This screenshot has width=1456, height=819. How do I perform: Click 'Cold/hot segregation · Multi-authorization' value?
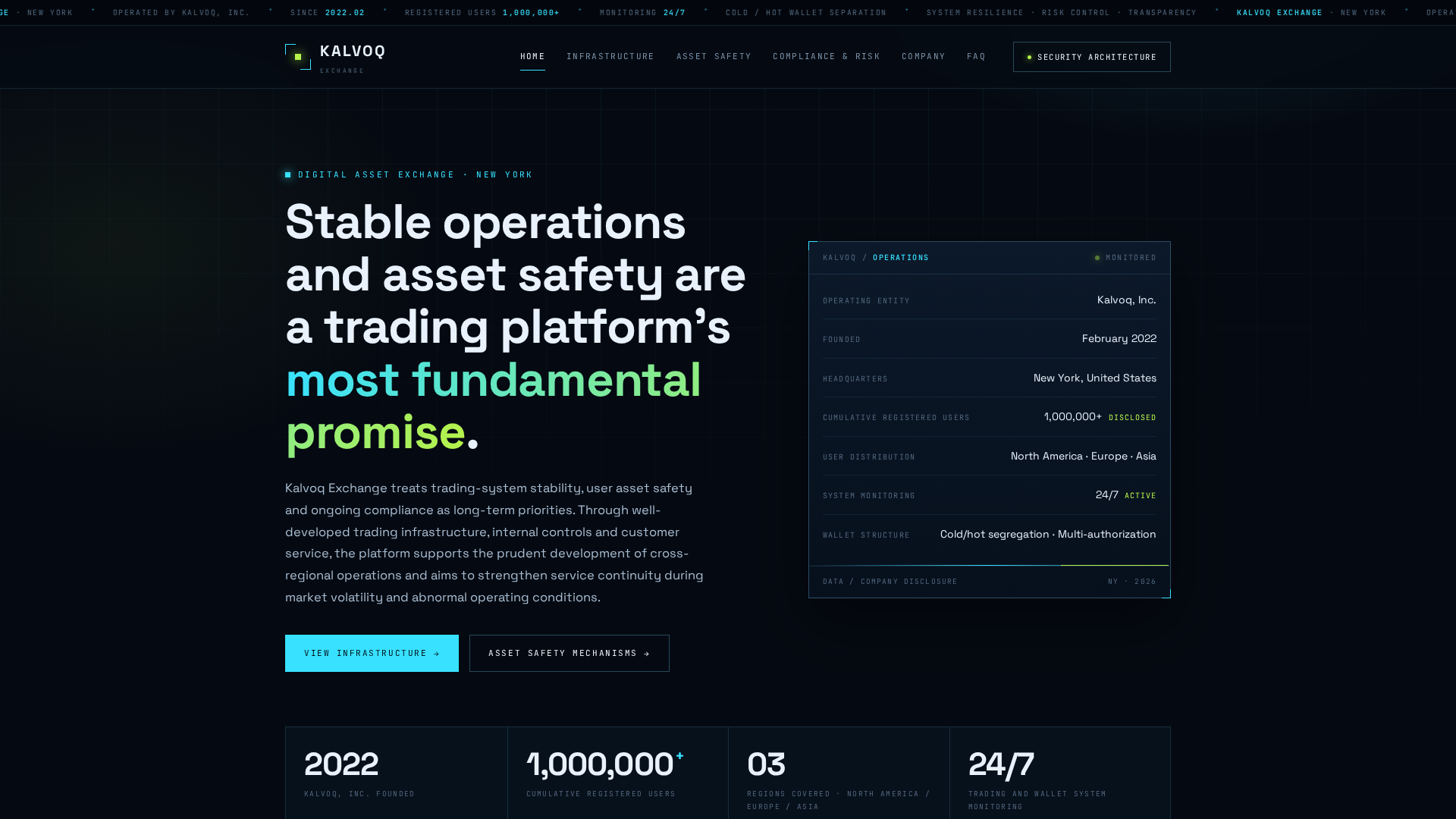[x=1048, y=534]
